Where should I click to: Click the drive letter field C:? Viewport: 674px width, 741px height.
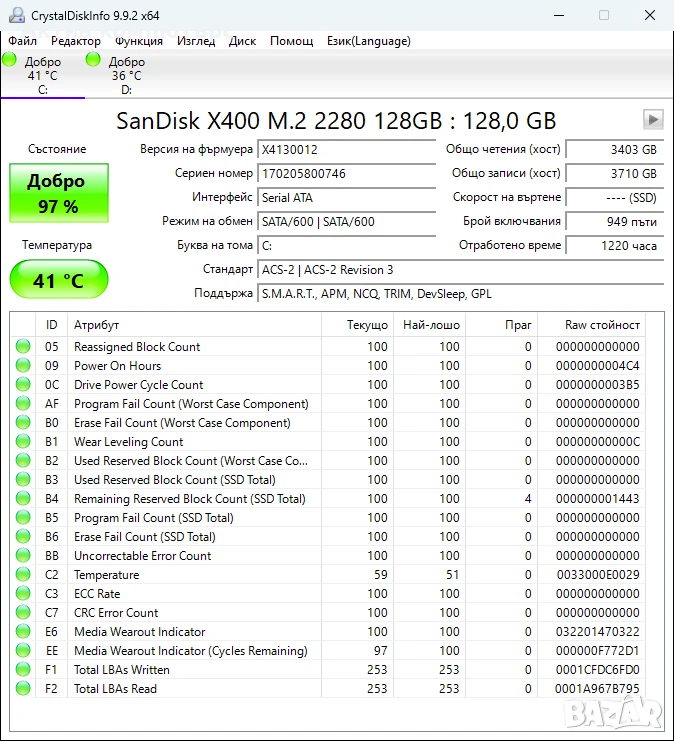pos(346,246)
